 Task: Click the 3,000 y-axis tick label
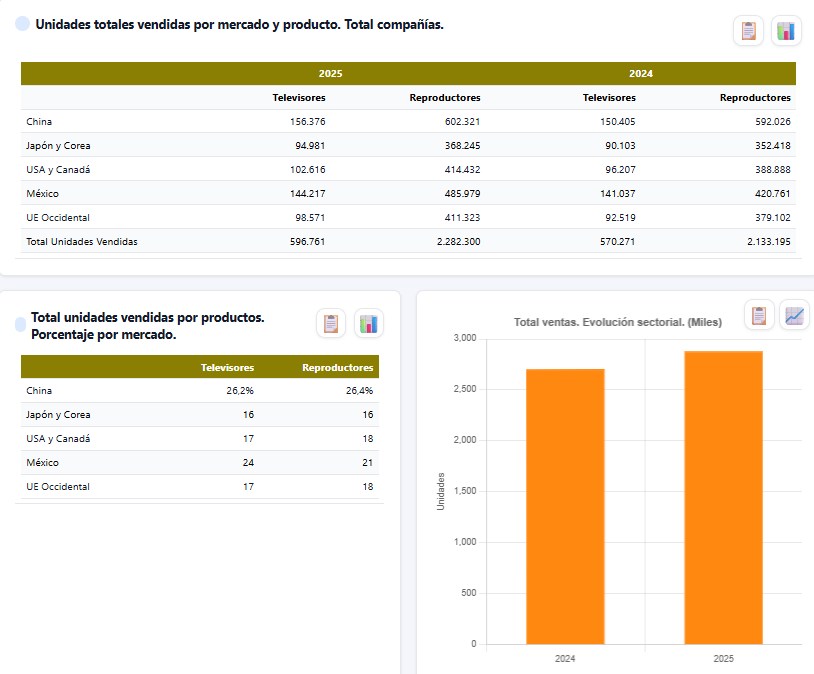[x=465, y=338]
